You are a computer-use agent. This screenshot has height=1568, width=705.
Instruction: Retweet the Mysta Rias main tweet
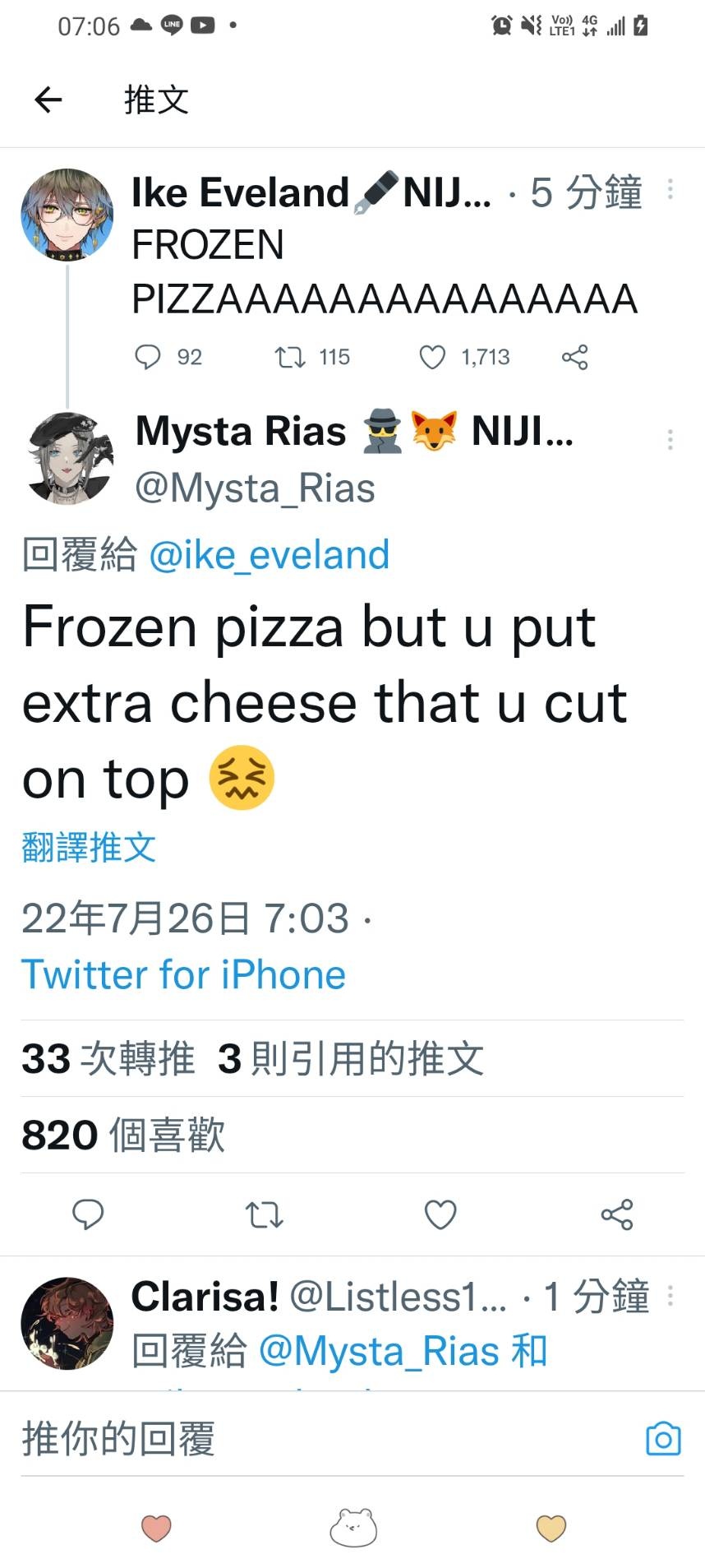[x=265, y=1214]
